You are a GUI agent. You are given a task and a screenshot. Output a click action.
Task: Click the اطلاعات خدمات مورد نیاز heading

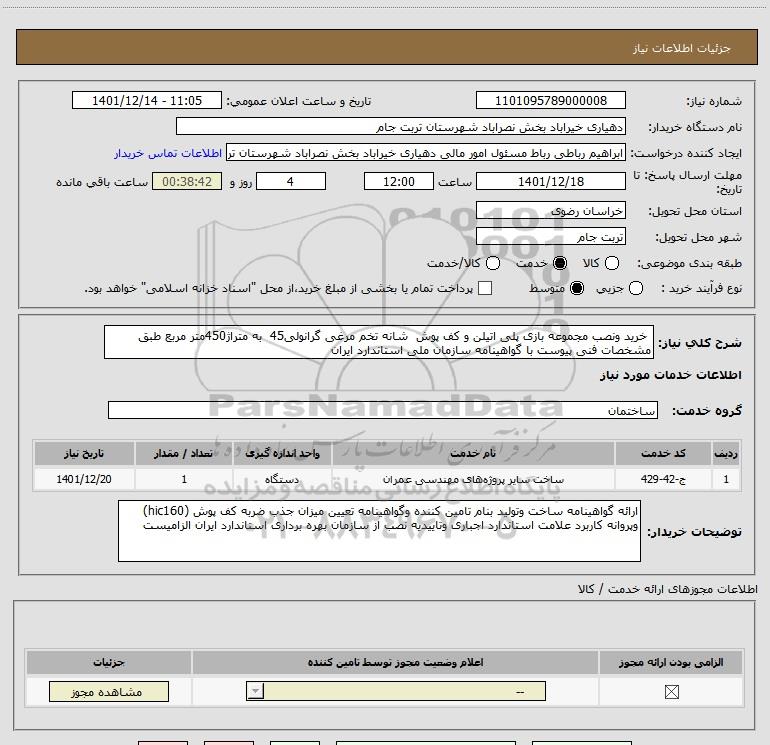(670, 375)
